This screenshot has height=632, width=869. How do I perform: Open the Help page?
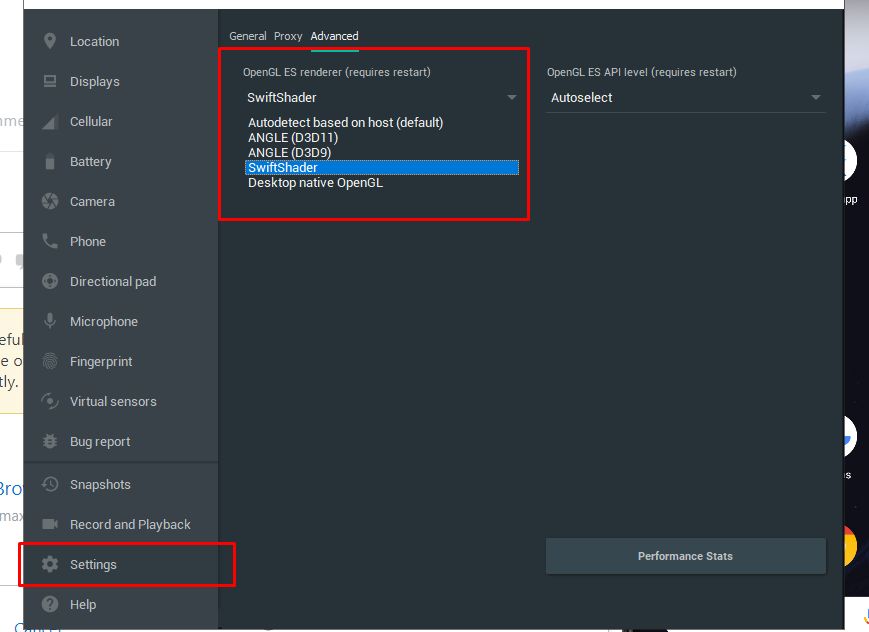[x=121, y=604]
